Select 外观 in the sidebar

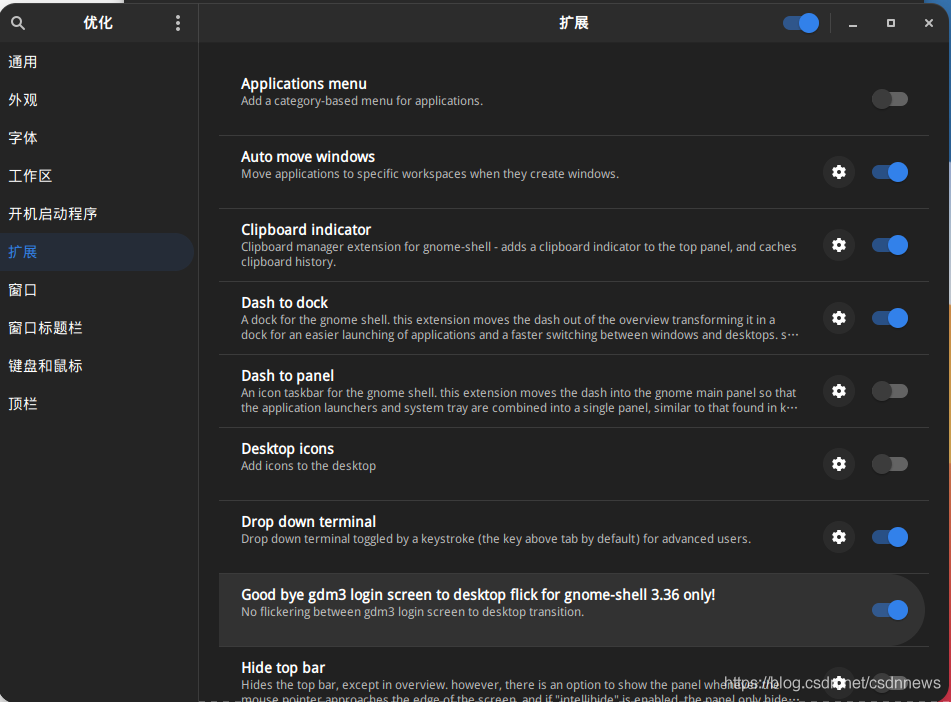click(x=23, y=100)
